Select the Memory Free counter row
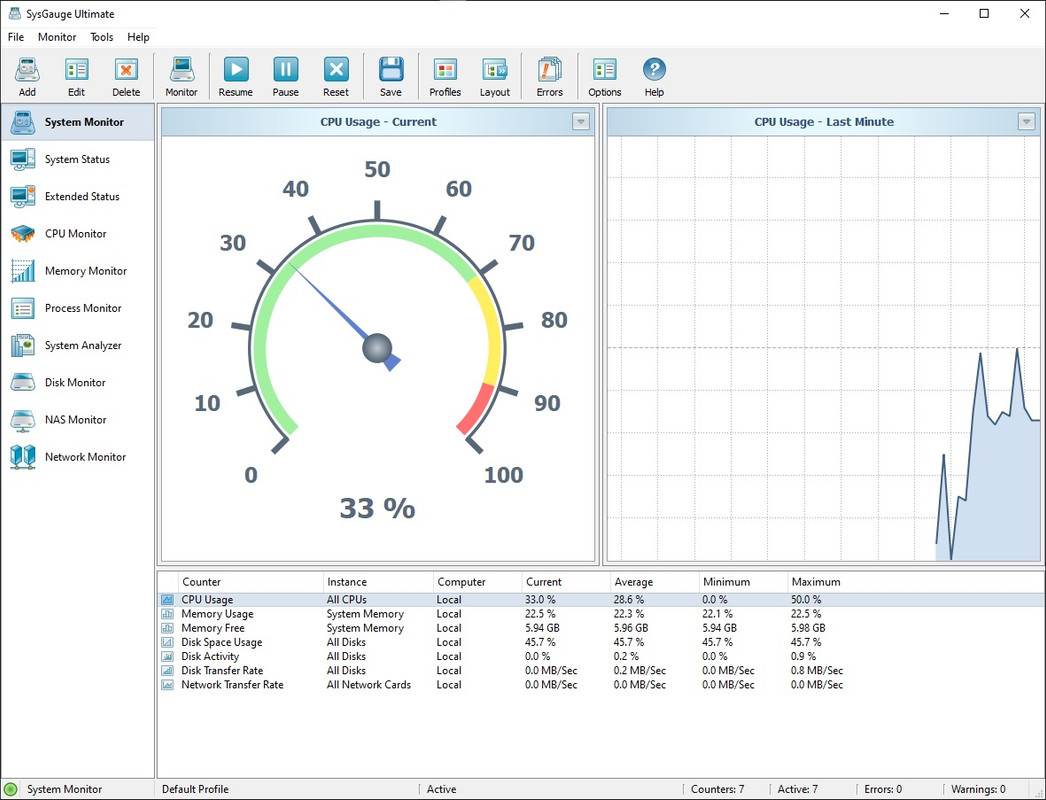The image size is (1046, 800). [601, 628]
